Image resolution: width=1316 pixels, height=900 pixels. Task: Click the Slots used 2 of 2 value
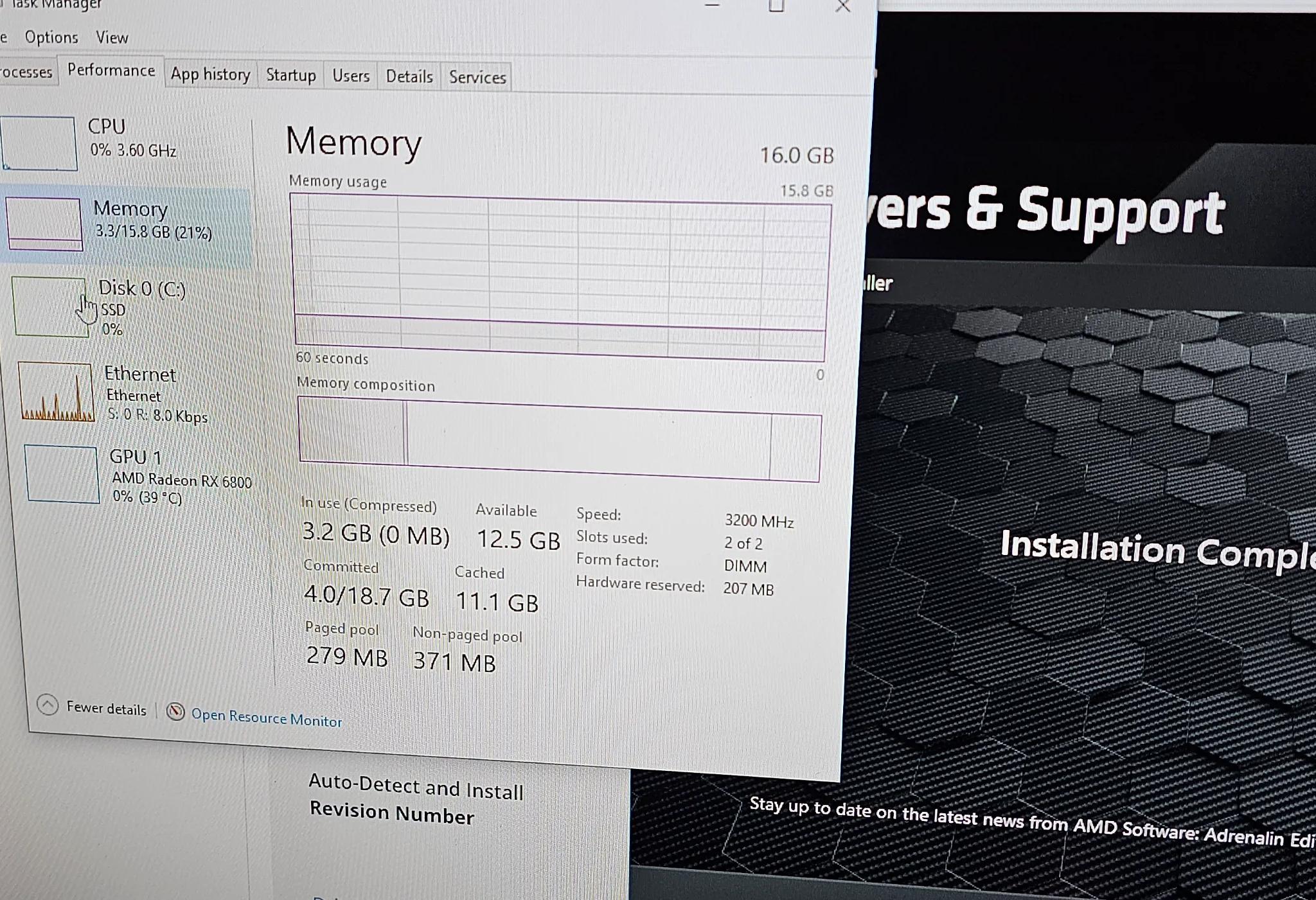(743, 543)
